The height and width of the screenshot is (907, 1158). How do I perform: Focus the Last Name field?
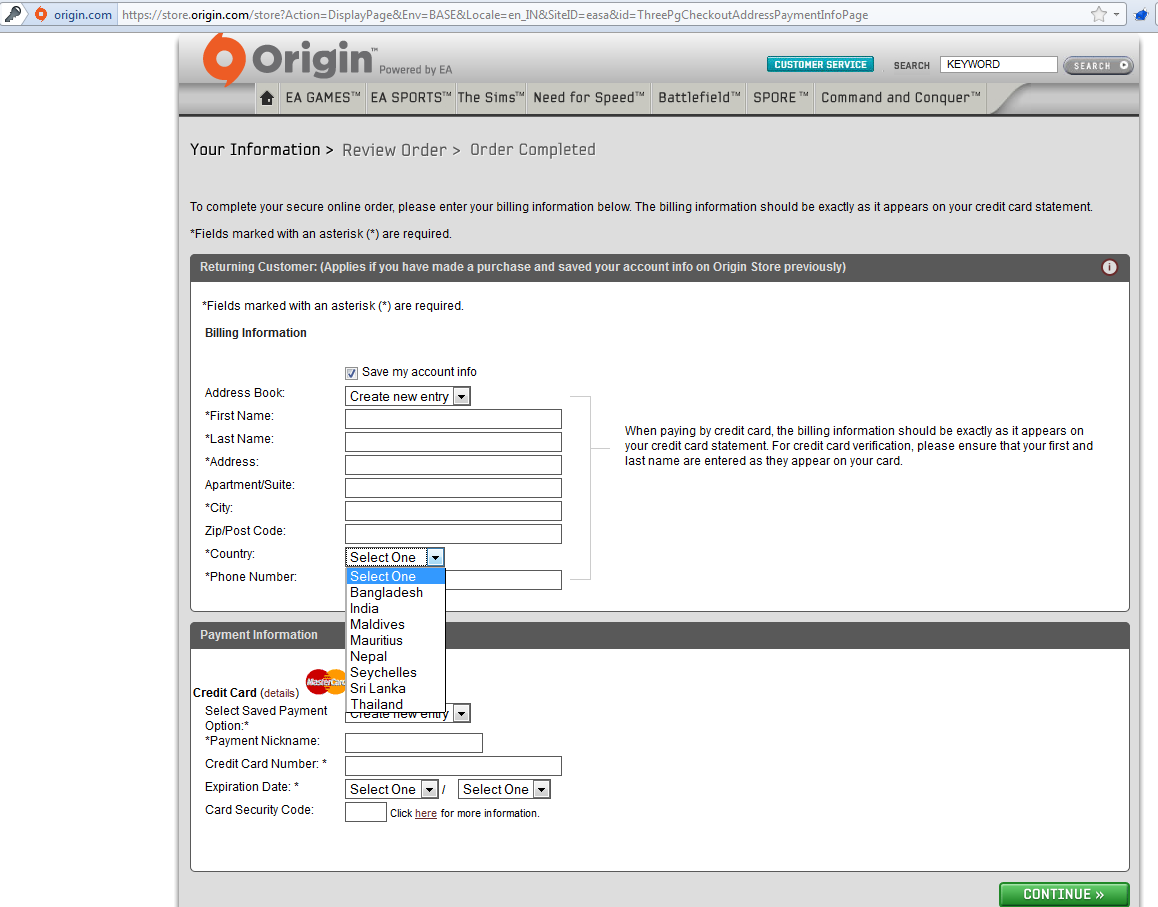453,442
